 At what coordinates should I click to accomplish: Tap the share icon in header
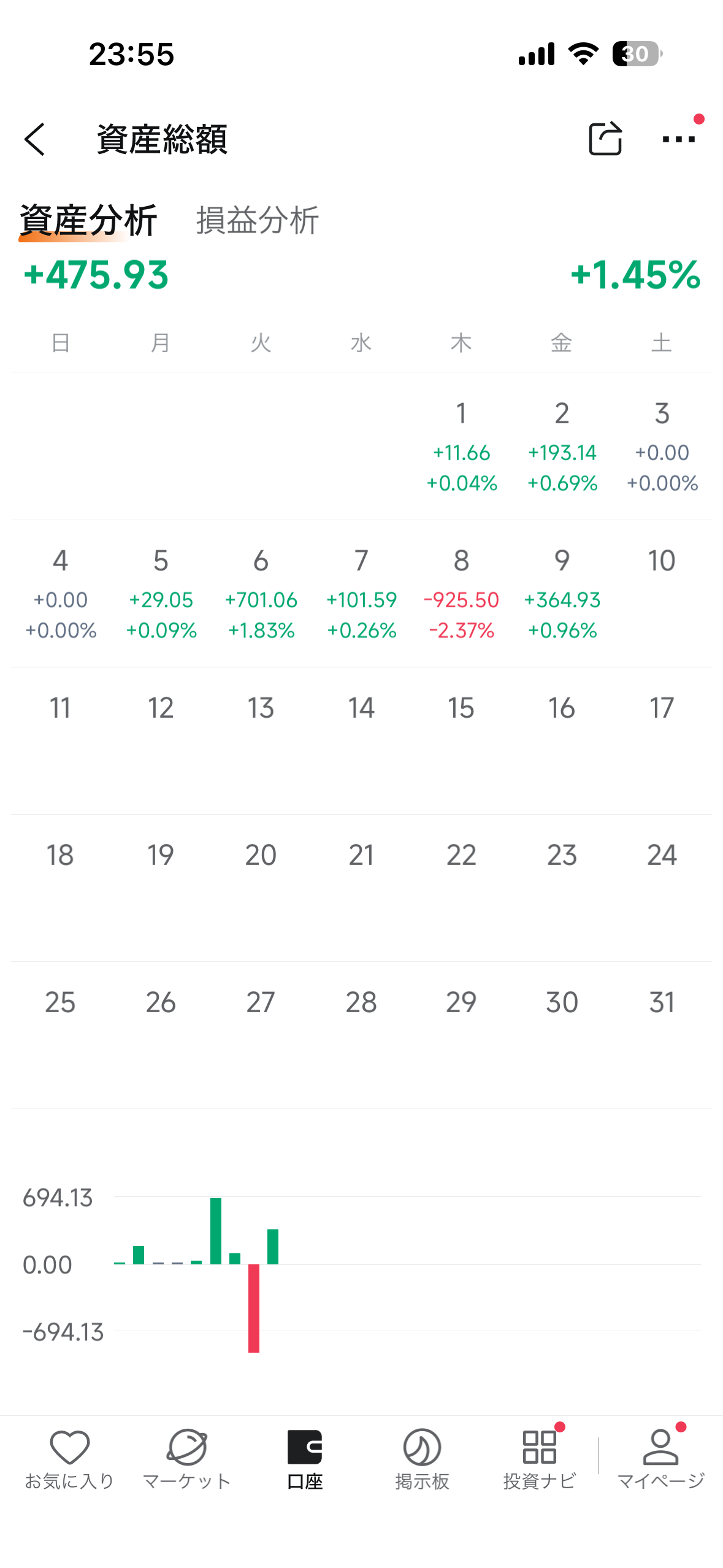(x=605, y=139)
